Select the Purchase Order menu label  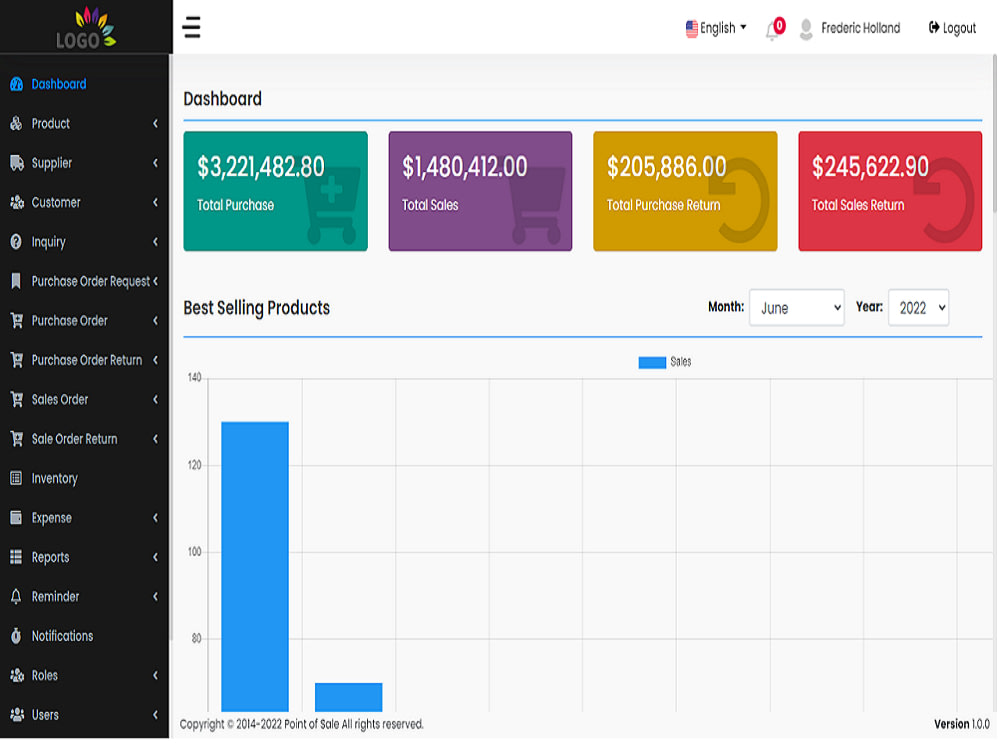tap(70, 321)
